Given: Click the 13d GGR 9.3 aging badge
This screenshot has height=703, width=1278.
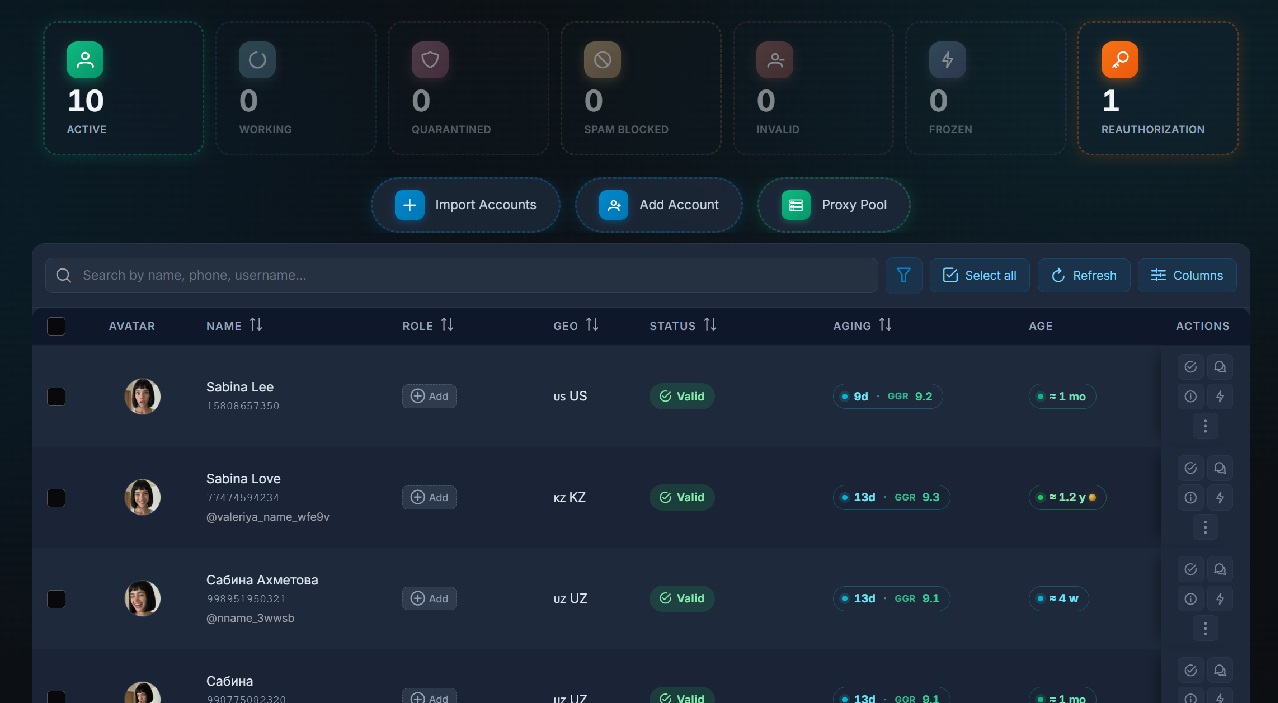Looking at the screenshot, I should tap(891, 497).
